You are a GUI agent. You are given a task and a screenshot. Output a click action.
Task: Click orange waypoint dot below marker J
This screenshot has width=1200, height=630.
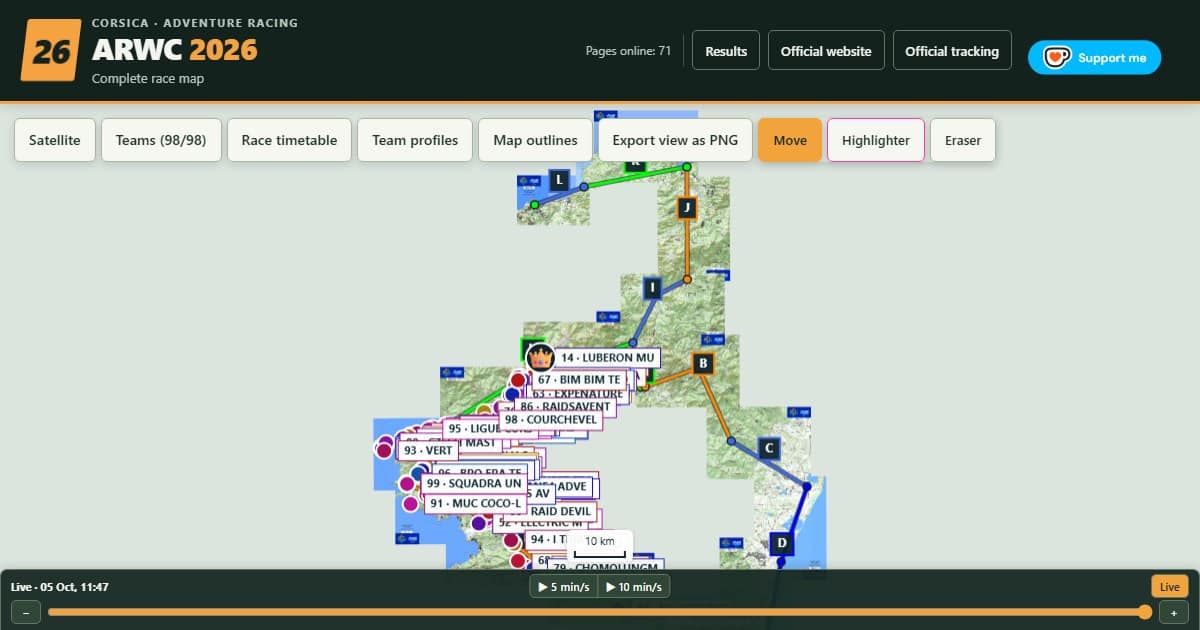tap(686, 279)
